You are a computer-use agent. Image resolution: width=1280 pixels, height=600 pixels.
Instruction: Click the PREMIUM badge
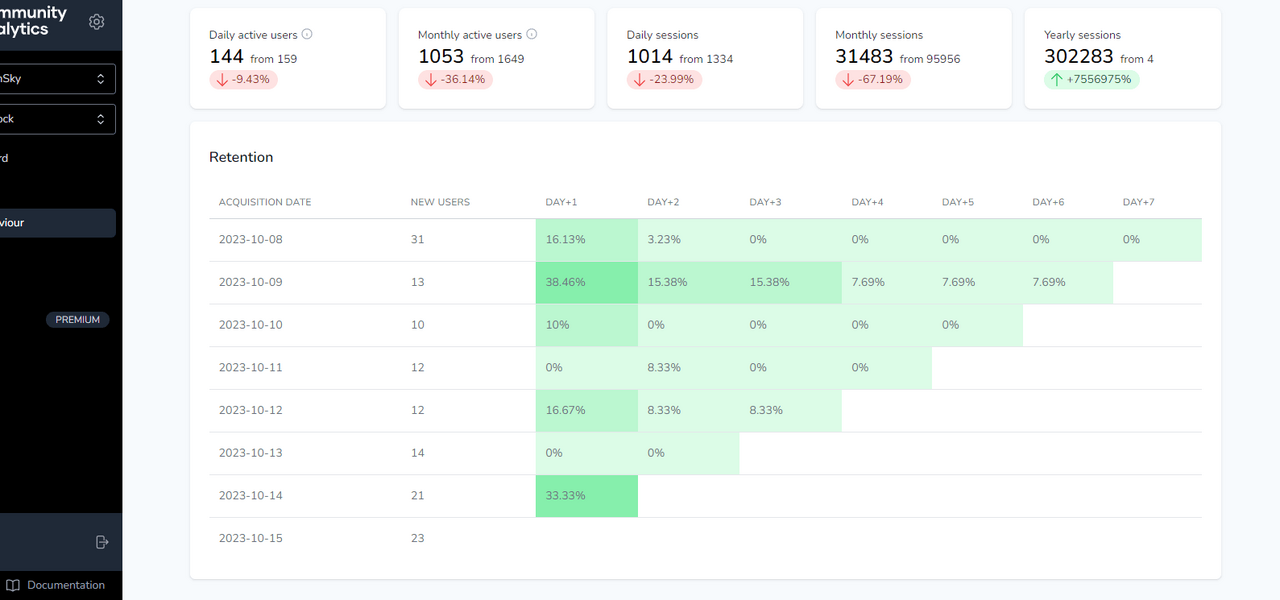77,319
